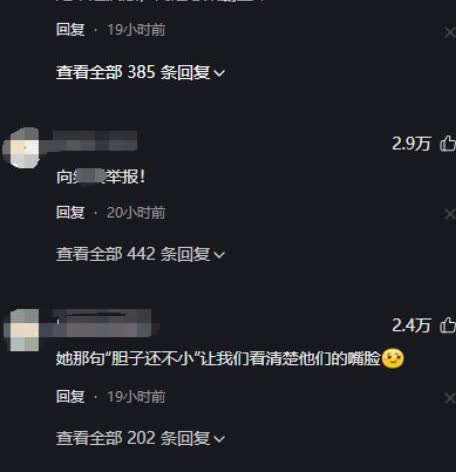Click the emoji in the 嘴脸 comment
The image size is (456, 472).
[393, 359]
